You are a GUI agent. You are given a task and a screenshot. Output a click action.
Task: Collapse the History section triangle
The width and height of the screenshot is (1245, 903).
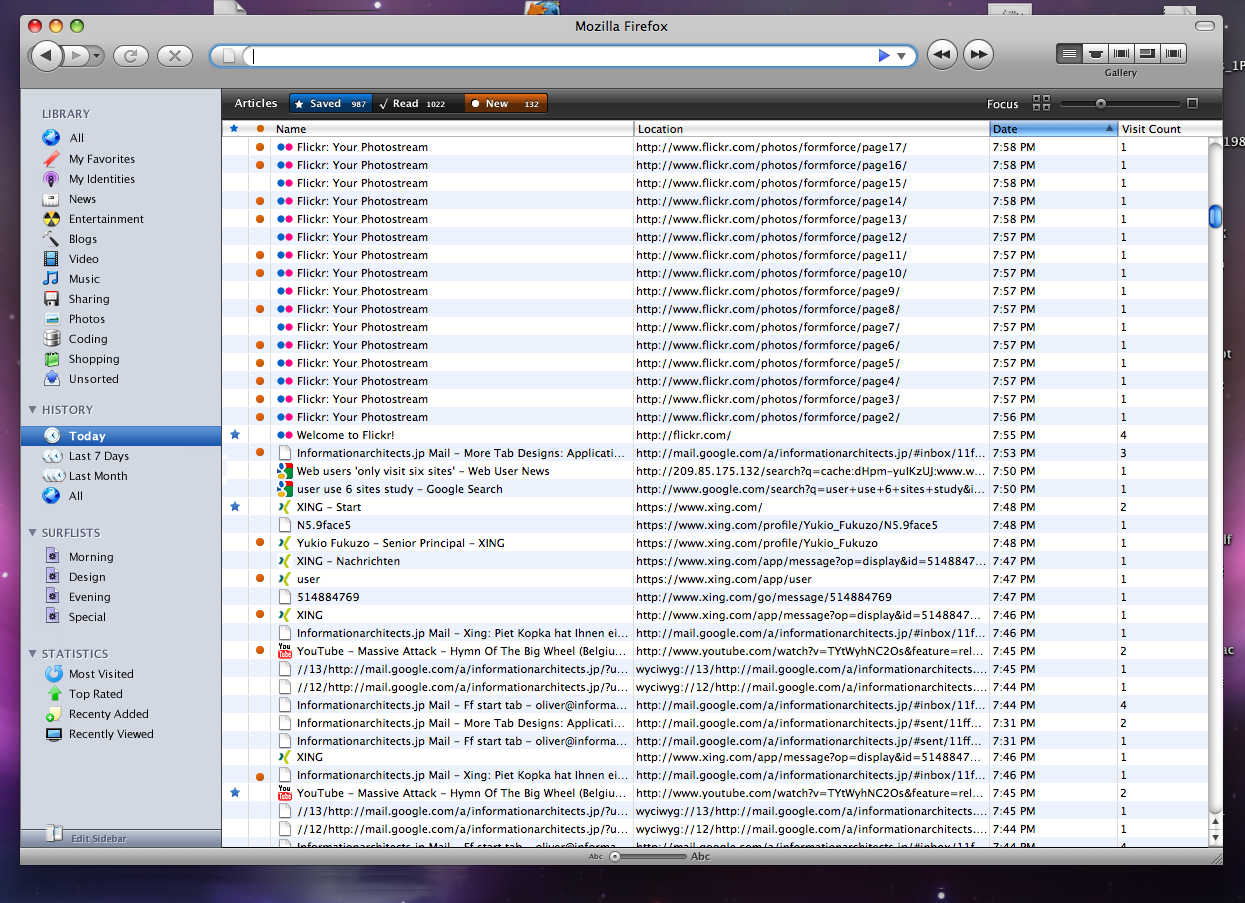click(32, 409)
